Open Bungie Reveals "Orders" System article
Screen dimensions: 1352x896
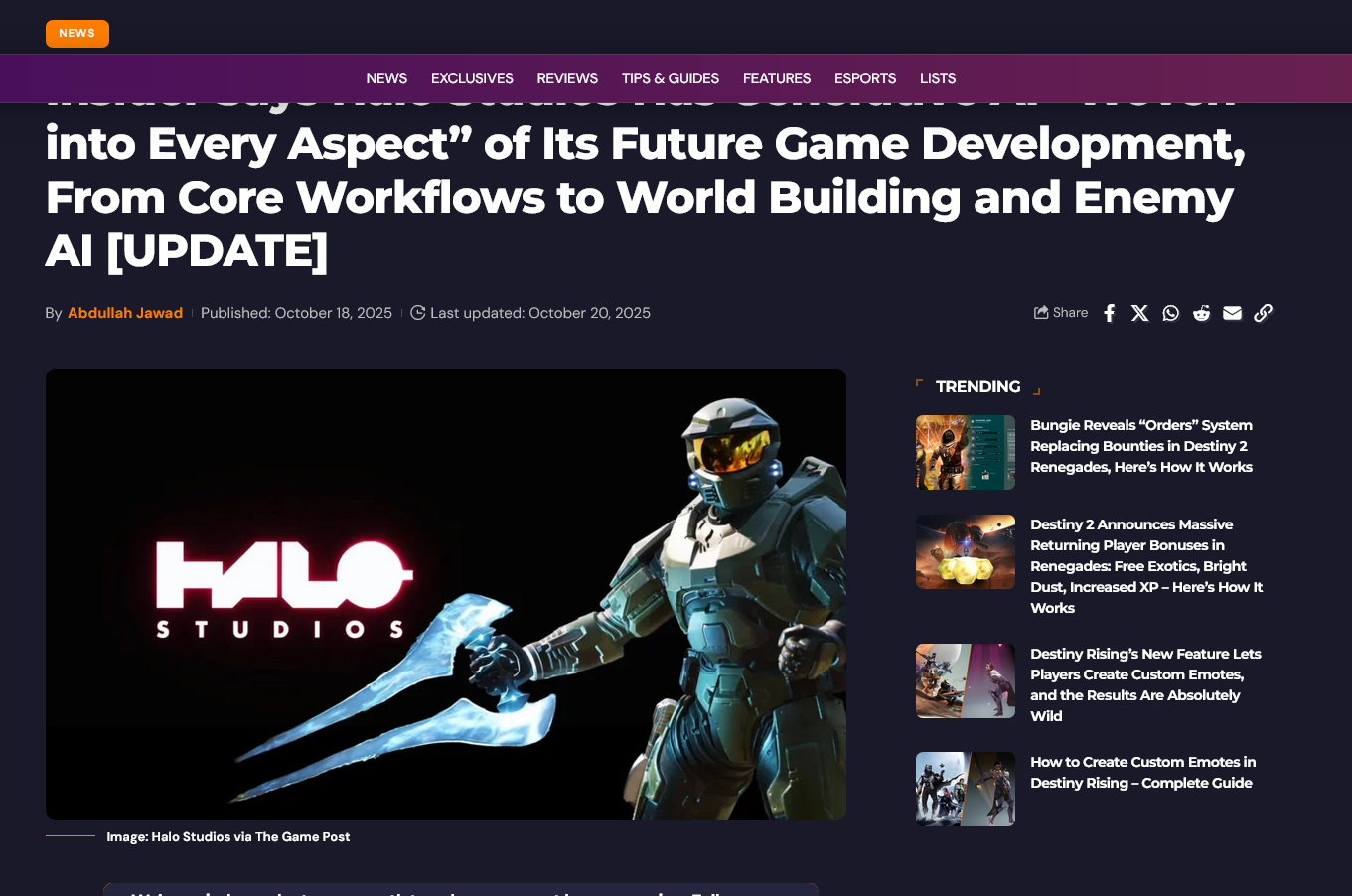pos(1141,446)
